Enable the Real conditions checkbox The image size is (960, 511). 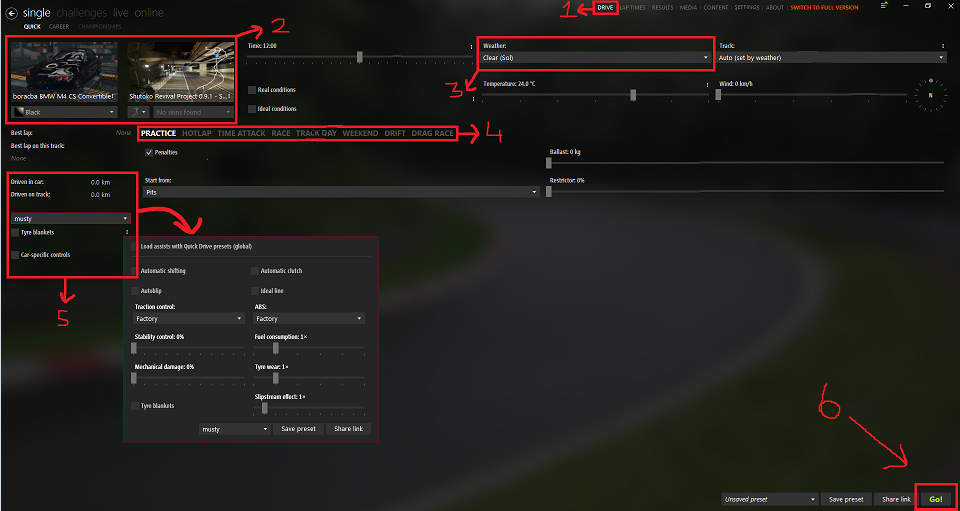(x=252, y=90)
